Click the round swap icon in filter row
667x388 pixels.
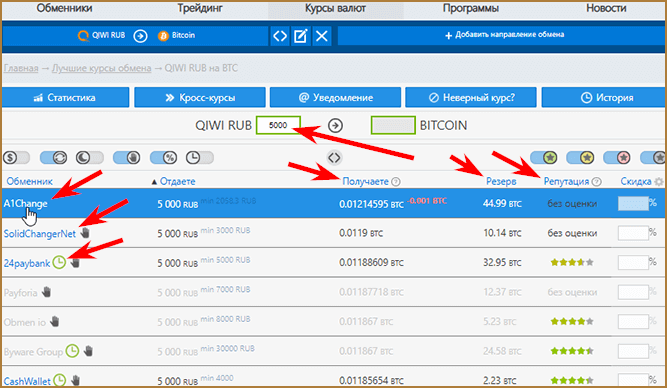click(334, 158)
